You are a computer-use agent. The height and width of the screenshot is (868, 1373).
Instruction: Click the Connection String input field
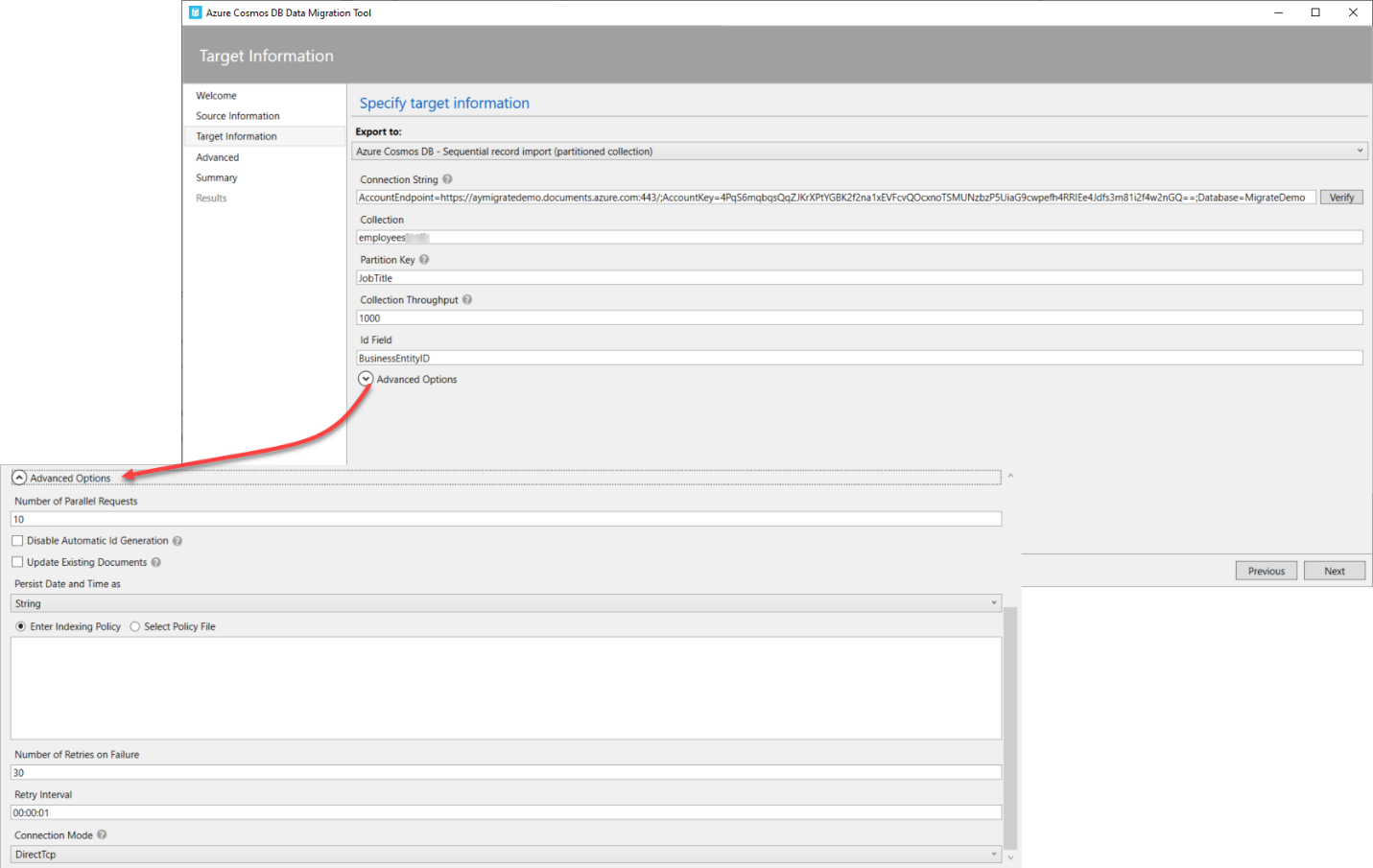tap(836, 198)
